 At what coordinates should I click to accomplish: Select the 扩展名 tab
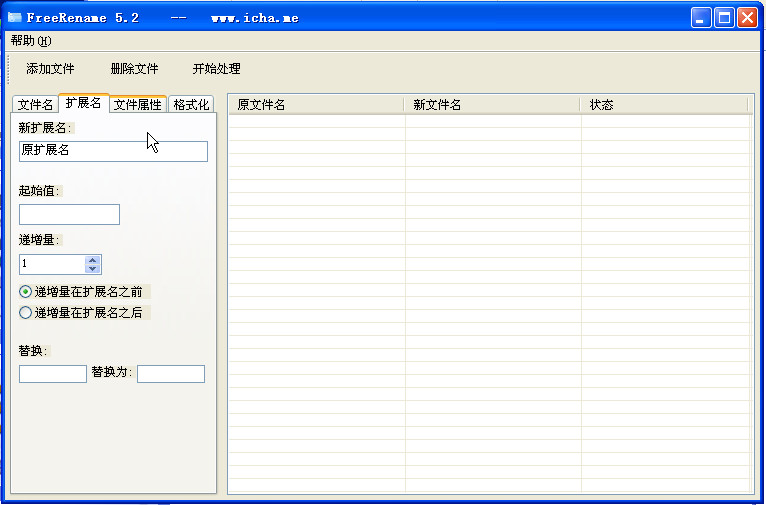coord(84,103)
